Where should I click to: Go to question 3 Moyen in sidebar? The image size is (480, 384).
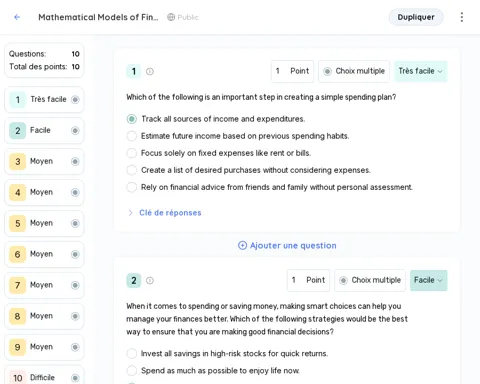[x=44, y=161]
